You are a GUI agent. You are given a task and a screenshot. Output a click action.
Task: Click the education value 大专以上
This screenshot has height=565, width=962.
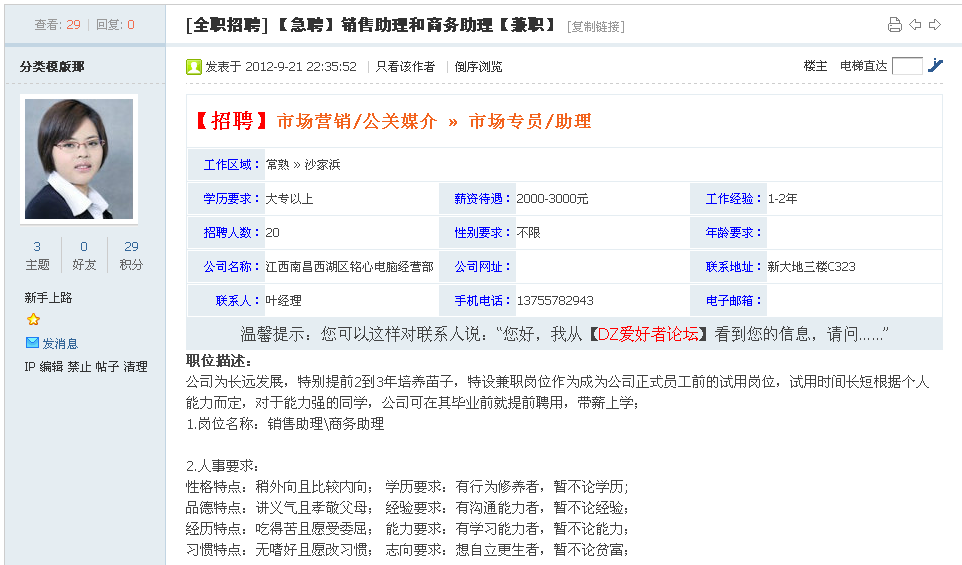point(289,199)
